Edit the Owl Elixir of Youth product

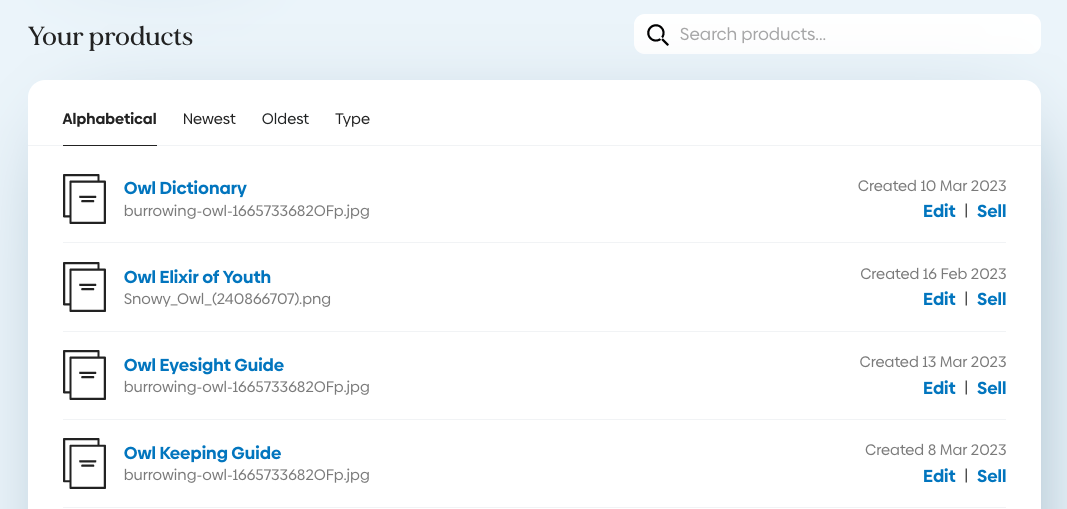click(x=939, y=299)
